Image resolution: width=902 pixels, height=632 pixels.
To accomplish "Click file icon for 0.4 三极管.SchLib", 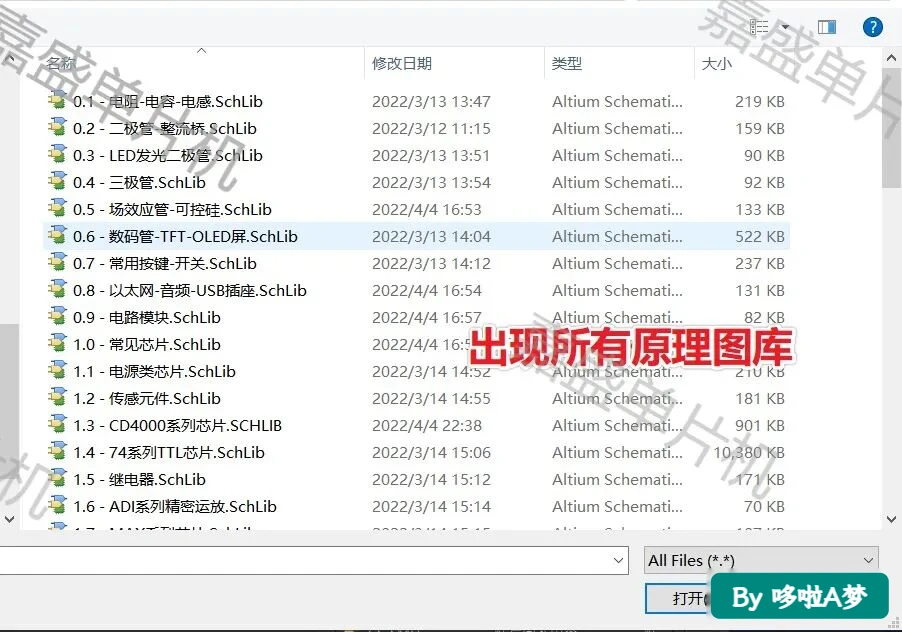I will pos(57,182).
